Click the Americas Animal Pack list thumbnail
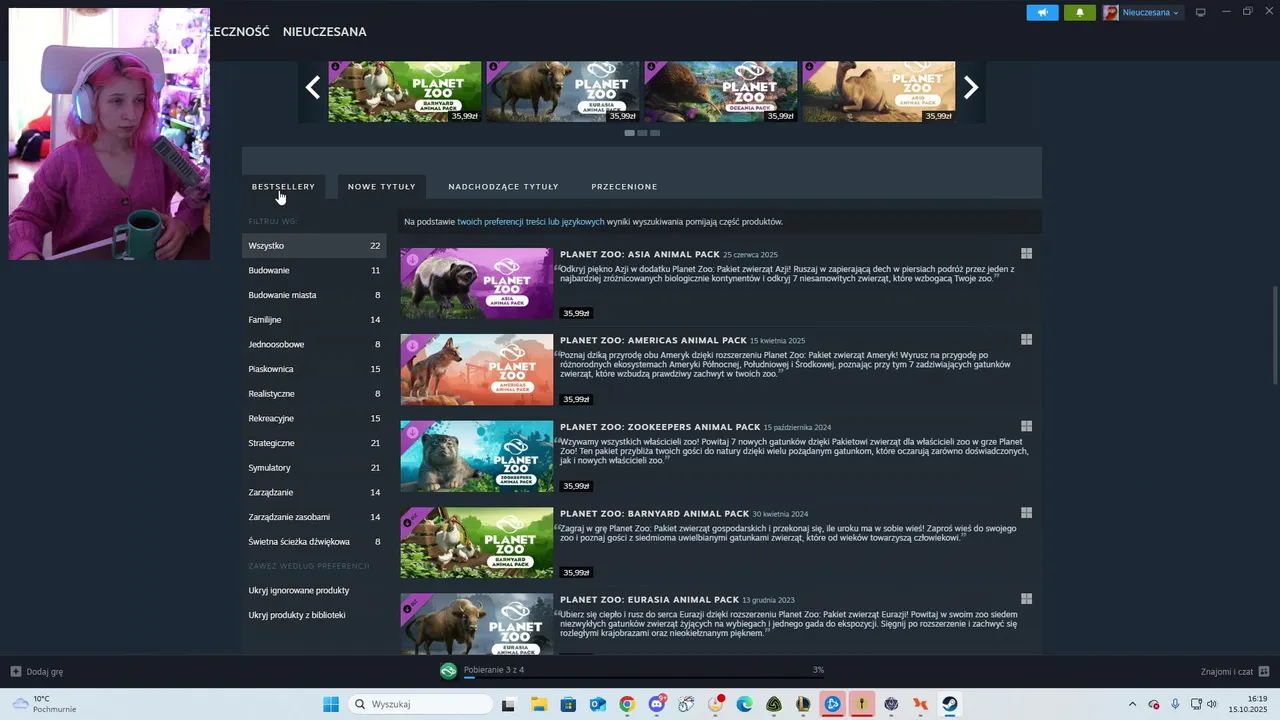This screenshot has height=720, width=1280. click(477, 370)
